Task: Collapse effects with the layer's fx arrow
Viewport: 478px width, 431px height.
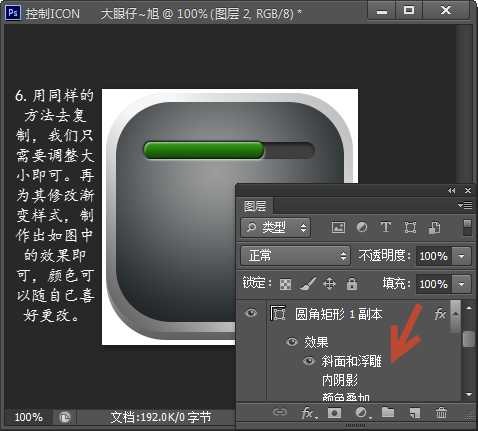Action: [x=455, y=314]
